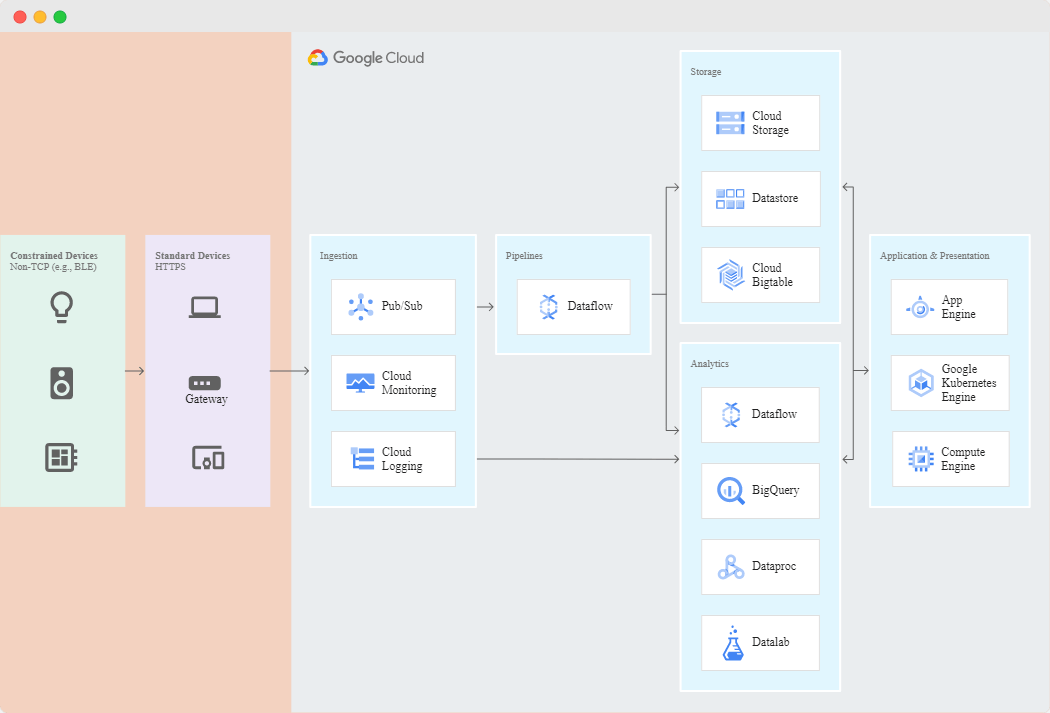The width and height of the screenshot is (1050, 713).
Task: Click the HTTPS subtitle text
Action: pos(170,266)
